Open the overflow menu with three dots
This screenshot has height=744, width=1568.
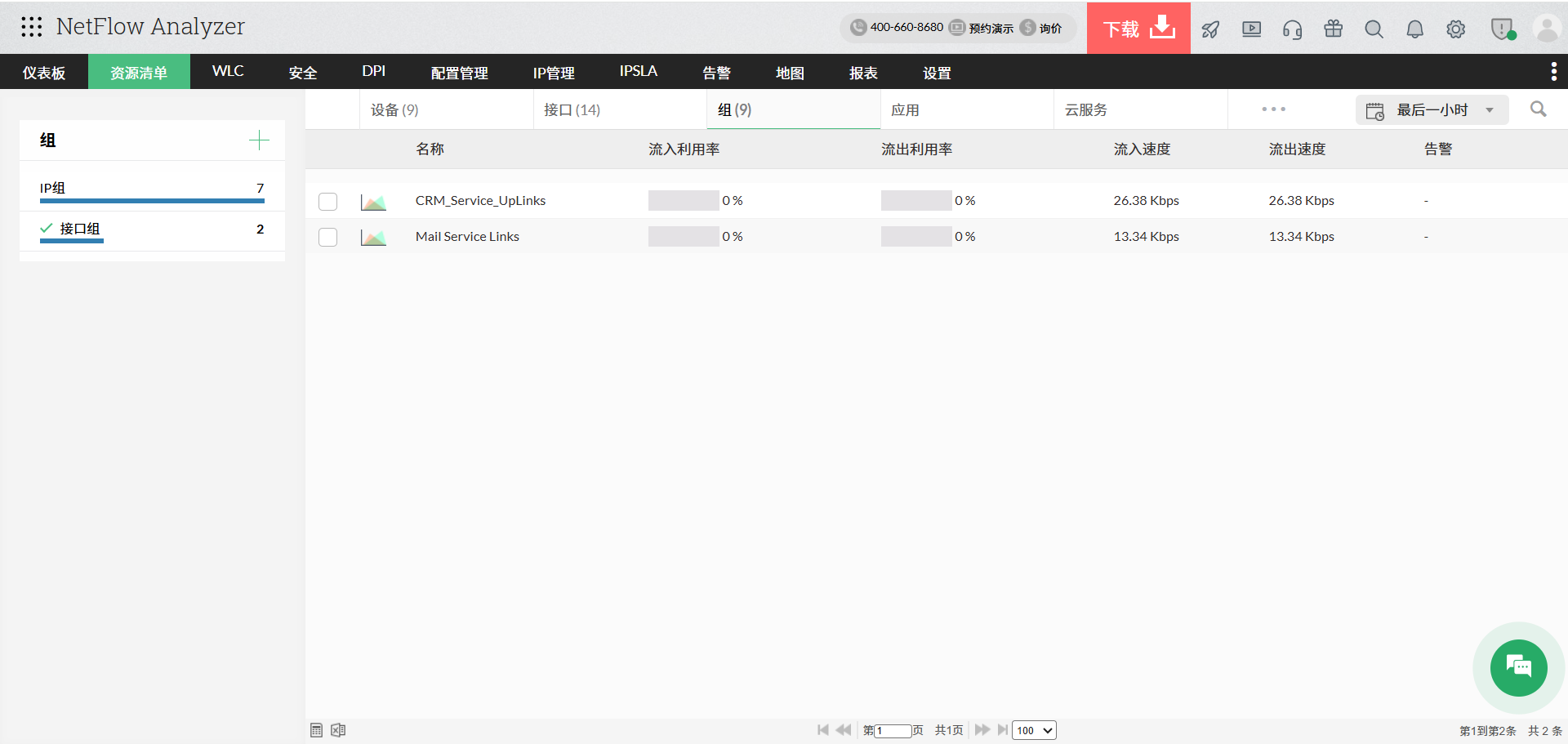click(1274, 109)
